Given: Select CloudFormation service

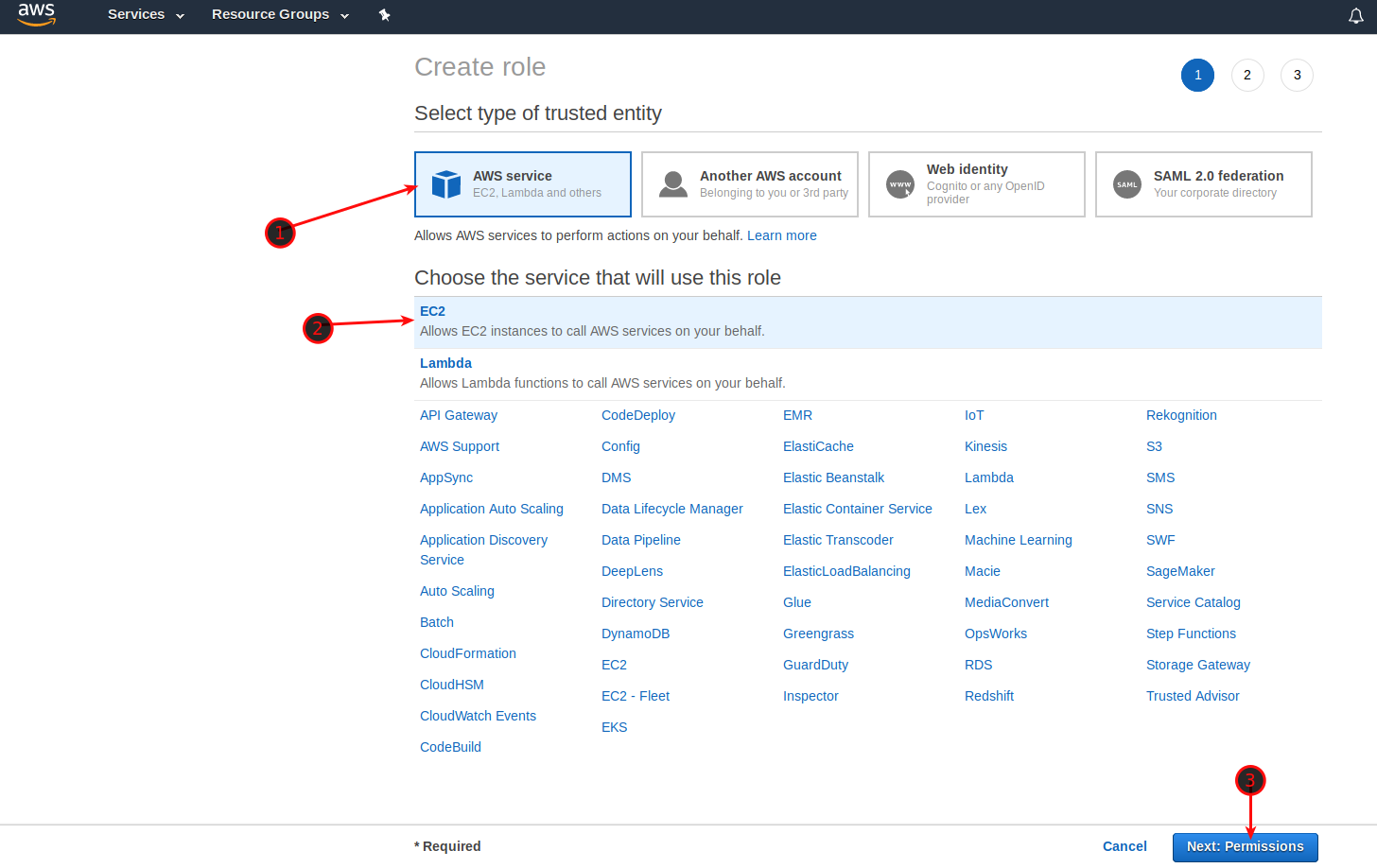Looking at the screenshot, I should click(468, 653).
